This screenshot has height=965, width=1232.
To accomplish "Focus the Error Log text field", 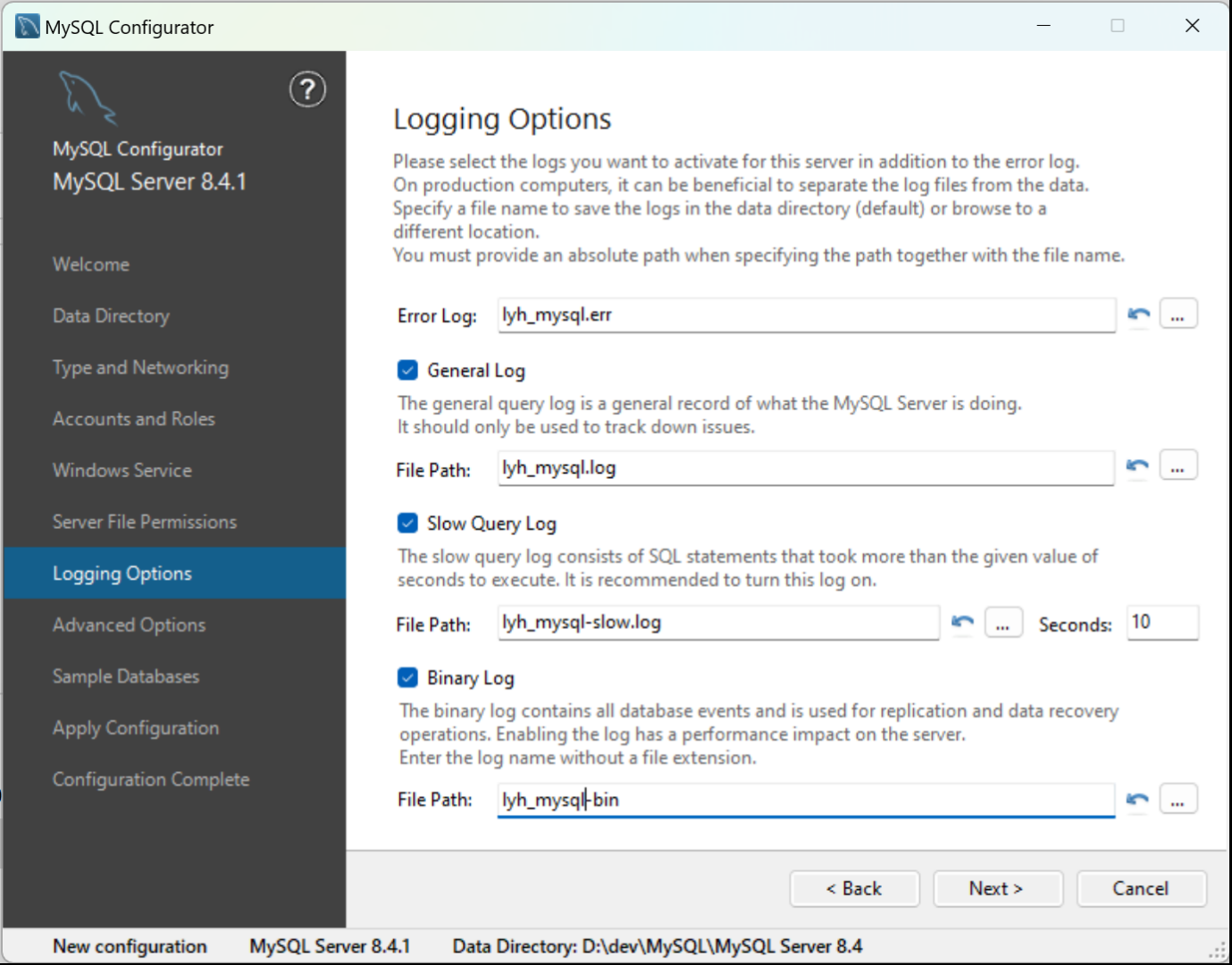I will click(x=804, y=315).
